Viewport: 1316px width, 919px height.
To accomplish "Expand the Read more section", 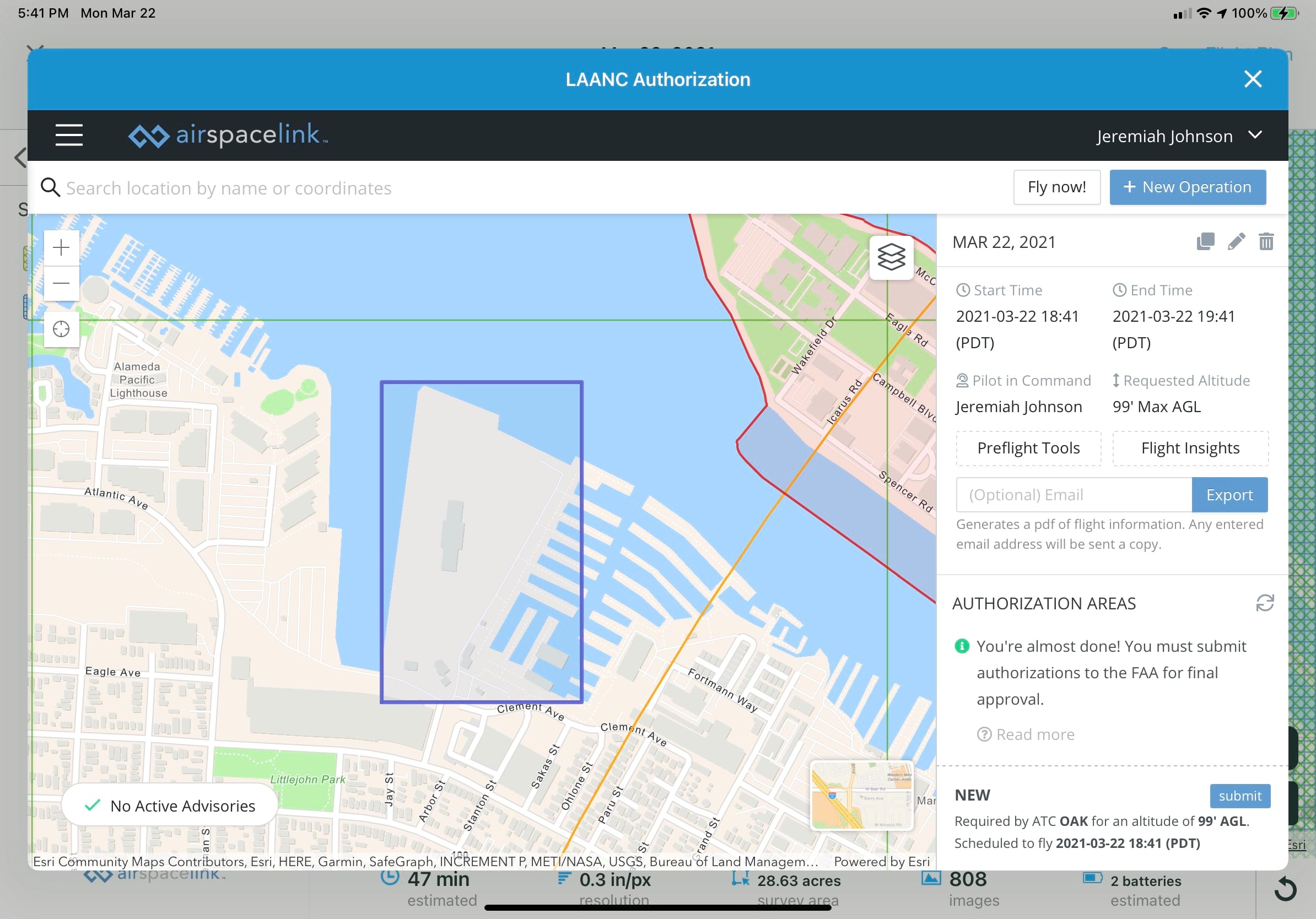I will click(1026, 734).
